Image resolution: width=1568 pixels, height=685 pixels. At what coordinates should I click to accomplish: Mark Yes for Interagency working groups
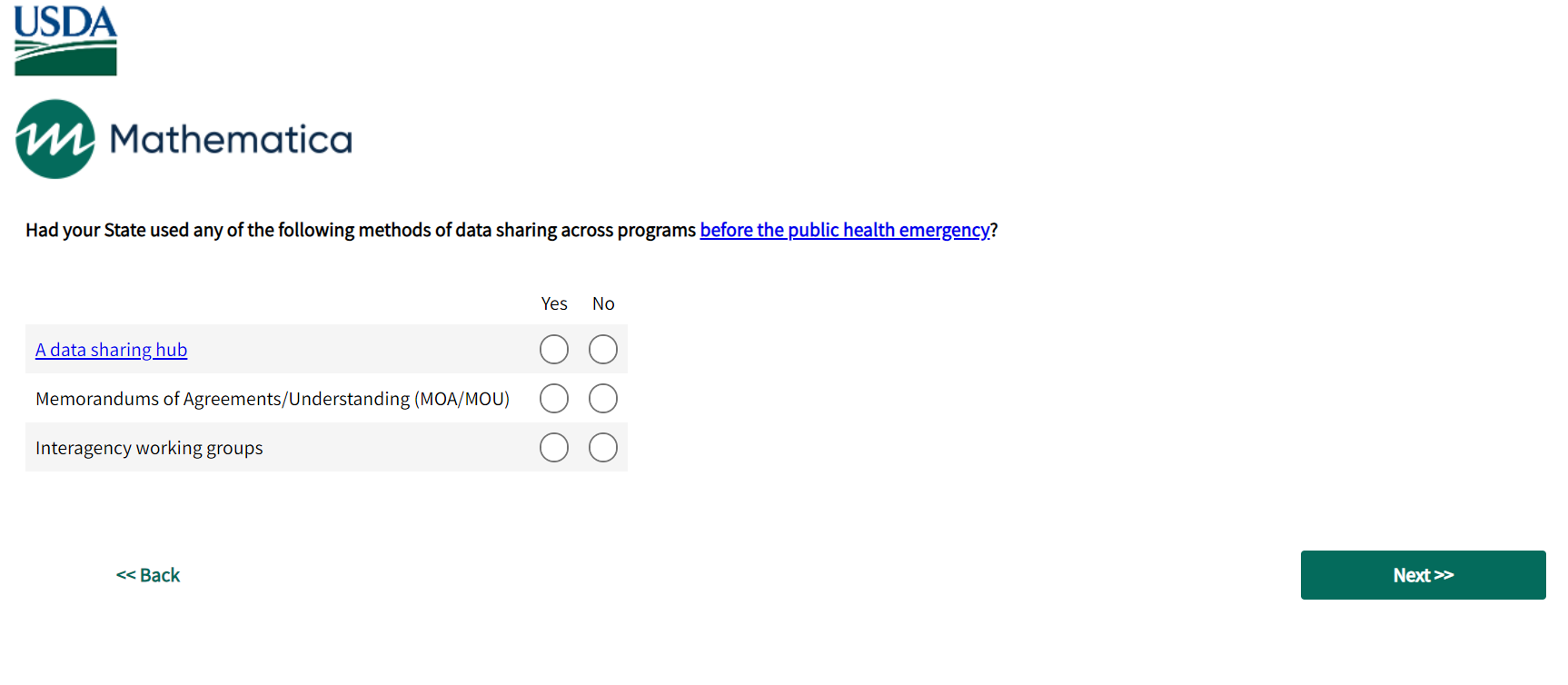pyautogui.click(x=554, y=448)
